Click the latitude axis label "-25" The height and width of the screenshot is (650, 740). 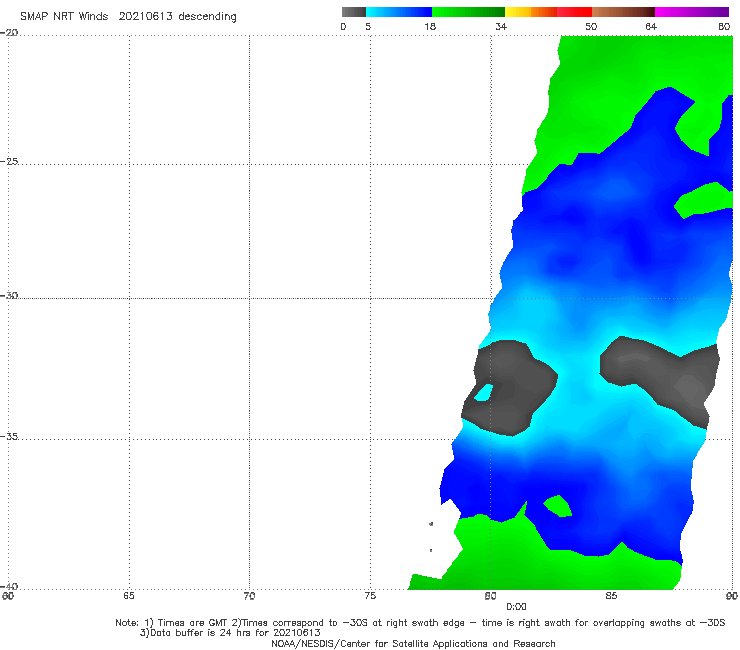[x=9, y=161]
